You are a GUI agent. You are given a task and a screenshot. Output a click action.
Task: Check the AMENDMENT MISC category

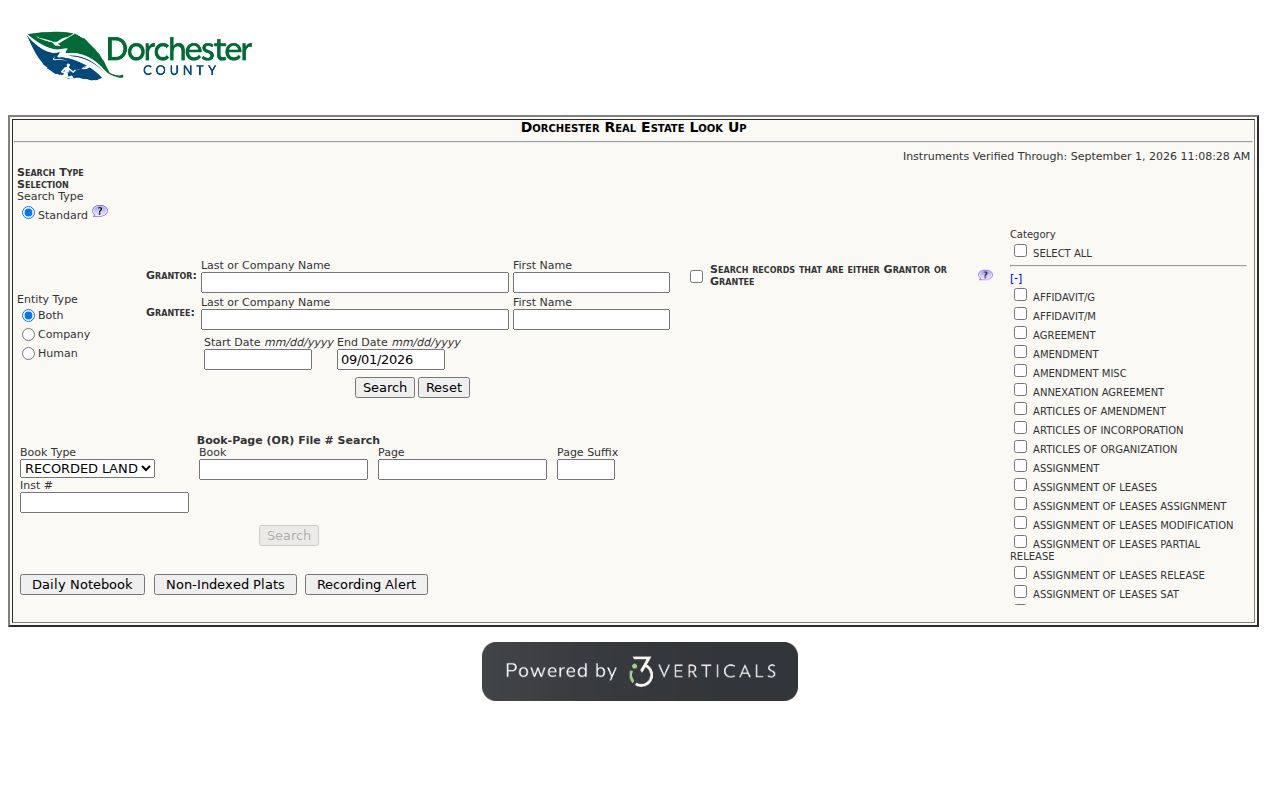[x=1020, y=371]
